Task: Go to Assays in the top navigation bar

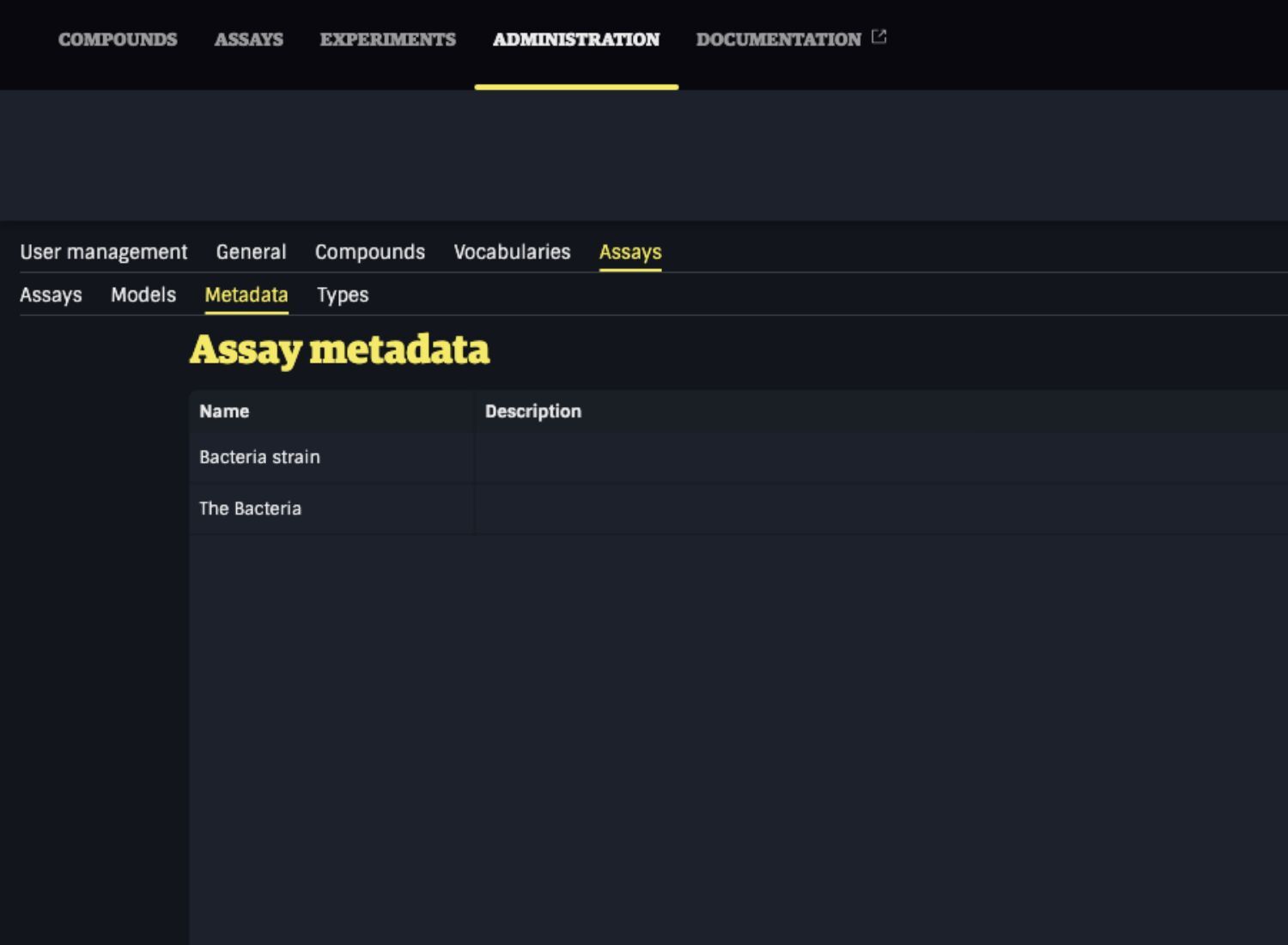Action: (x=248, y=40)
